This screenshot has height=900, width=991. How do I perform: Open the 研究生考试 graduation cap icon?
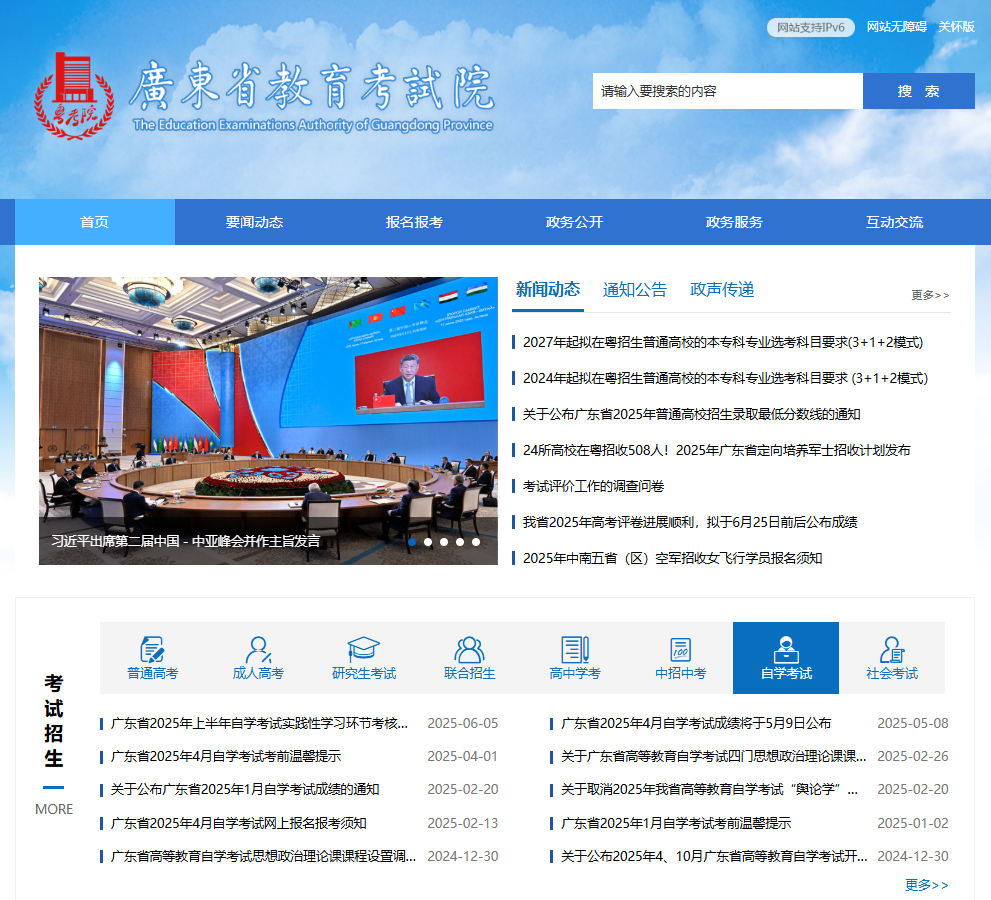click(364, 649)
